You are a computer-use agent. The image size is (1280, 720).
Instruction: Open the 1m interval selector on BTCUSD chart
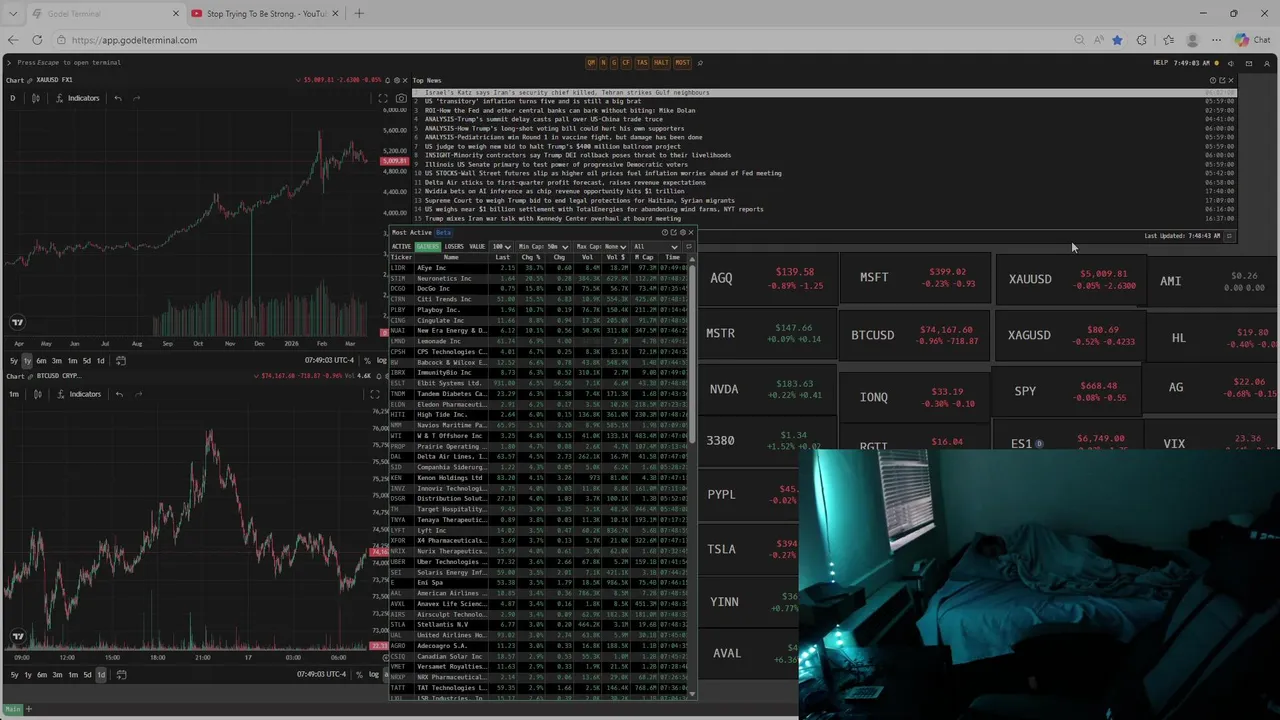tap(14, 394)
